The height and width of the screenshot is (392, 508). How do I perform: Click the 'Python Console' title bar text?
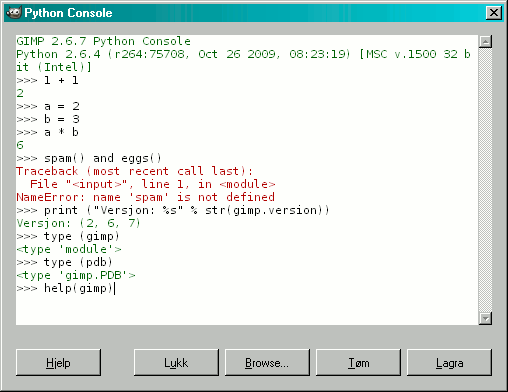coord(68,13)
